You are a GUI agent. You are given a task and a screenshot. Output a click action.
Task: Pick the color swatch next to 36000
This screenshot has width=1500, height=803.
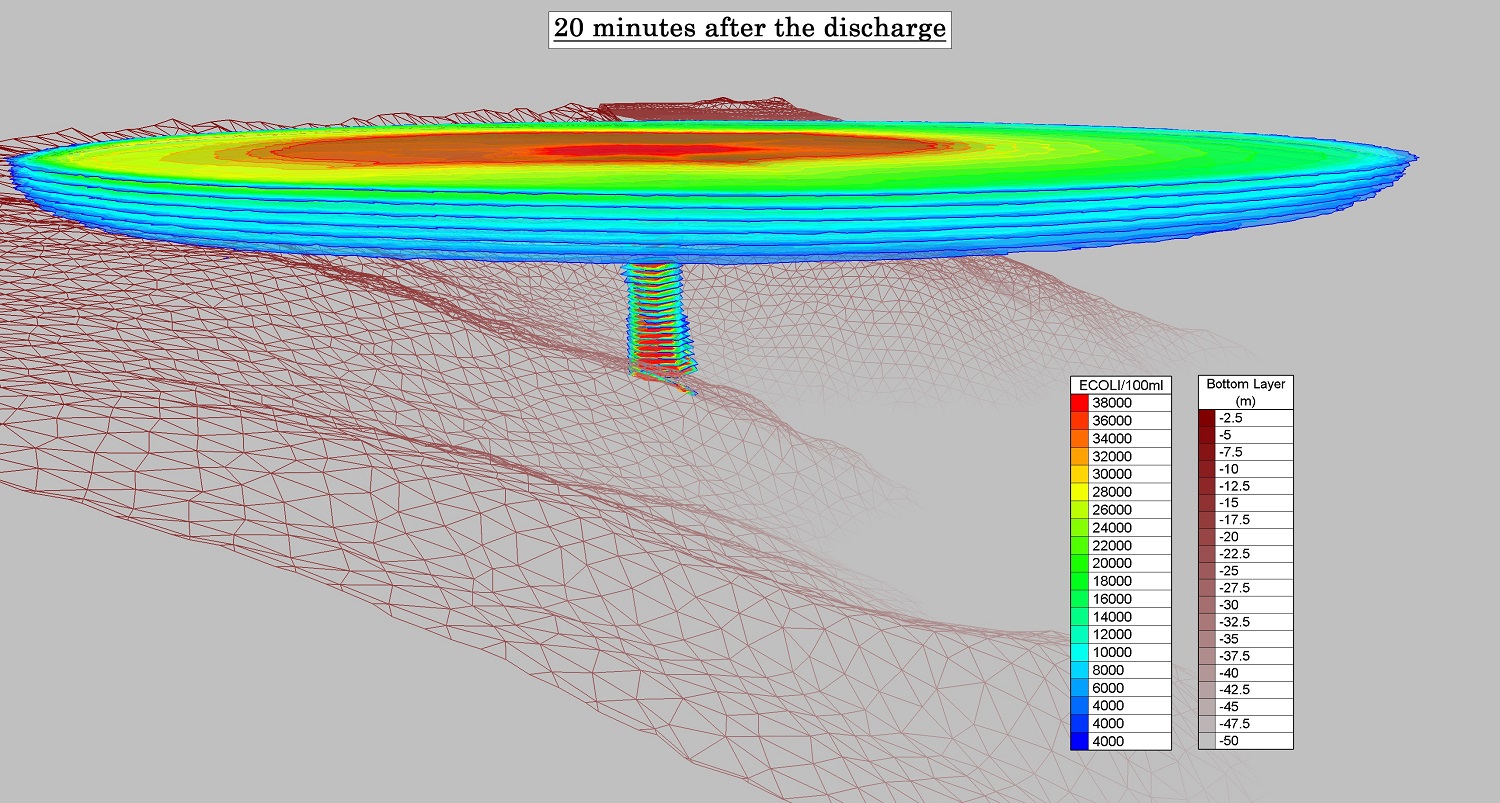[1079, 420]
